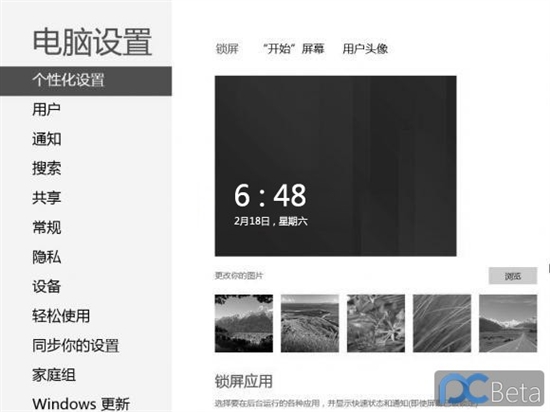Go to the 设备 settings category
Screen dimensions: 550x412
click(47, 287)
